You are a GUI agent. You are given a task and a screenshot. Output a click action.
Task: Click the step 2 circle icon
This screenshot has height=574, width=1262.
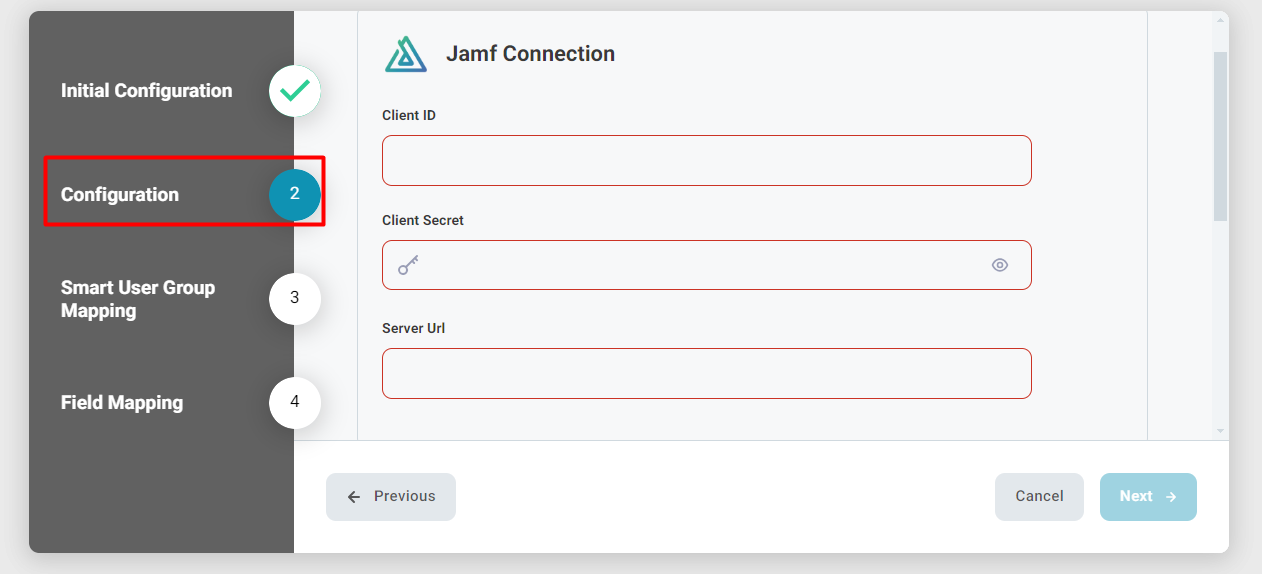click(295, 195)
